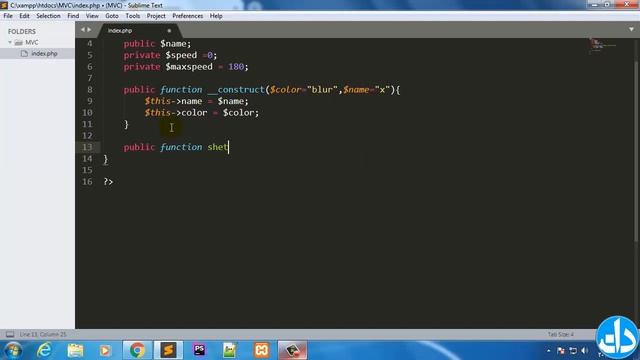Click the closing ?> PHP tag
640x360 pixels.
pos(109,182)
